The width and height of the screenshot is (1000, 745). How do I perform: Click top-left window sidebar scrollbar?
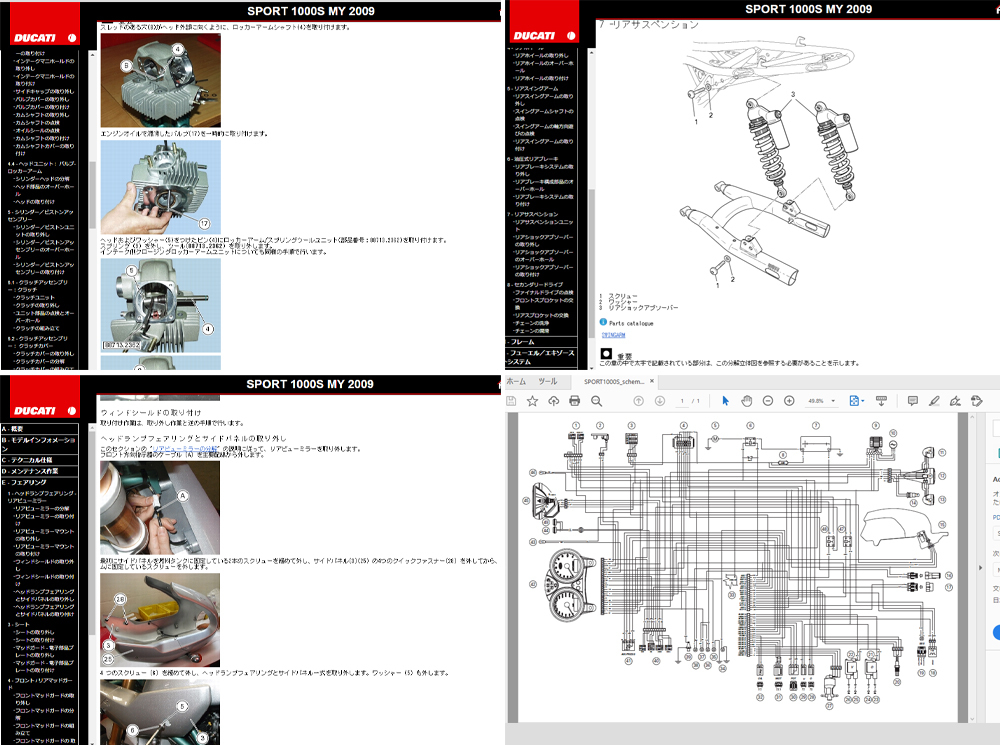[x=92, y=195]
